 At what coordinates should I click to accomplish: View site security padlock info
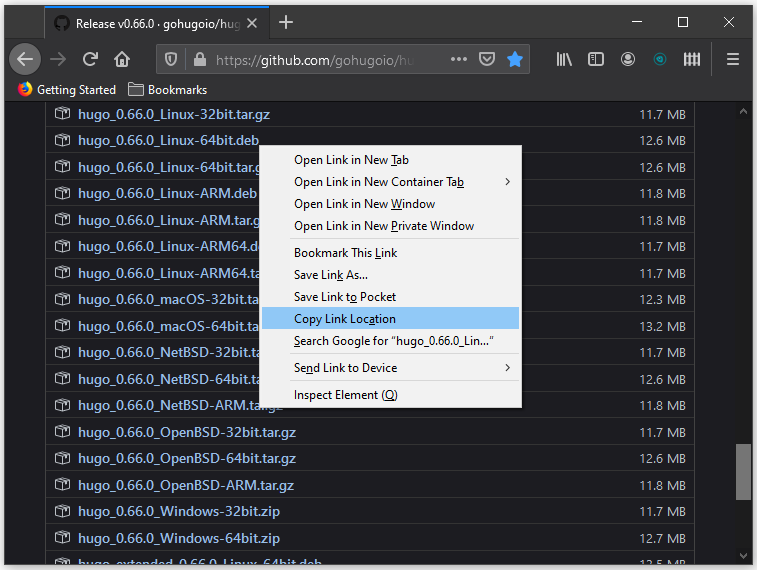(200, 59)
